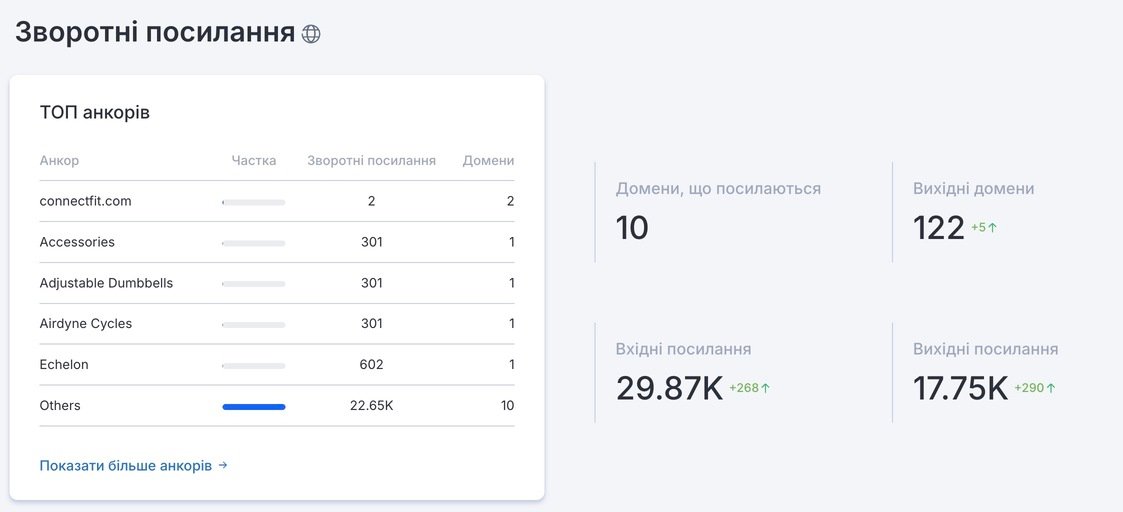This screenshot has height=512, width=1123.
Task: Click the blue share bar for Others
Action: click(254, 407)
